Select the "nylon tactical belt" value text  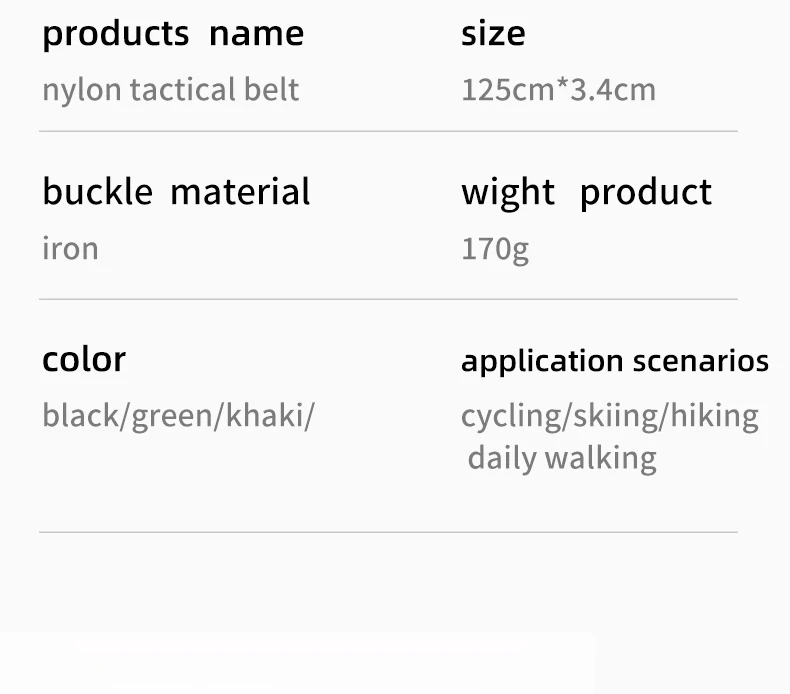pyautogui.click(x=170, y=90)
